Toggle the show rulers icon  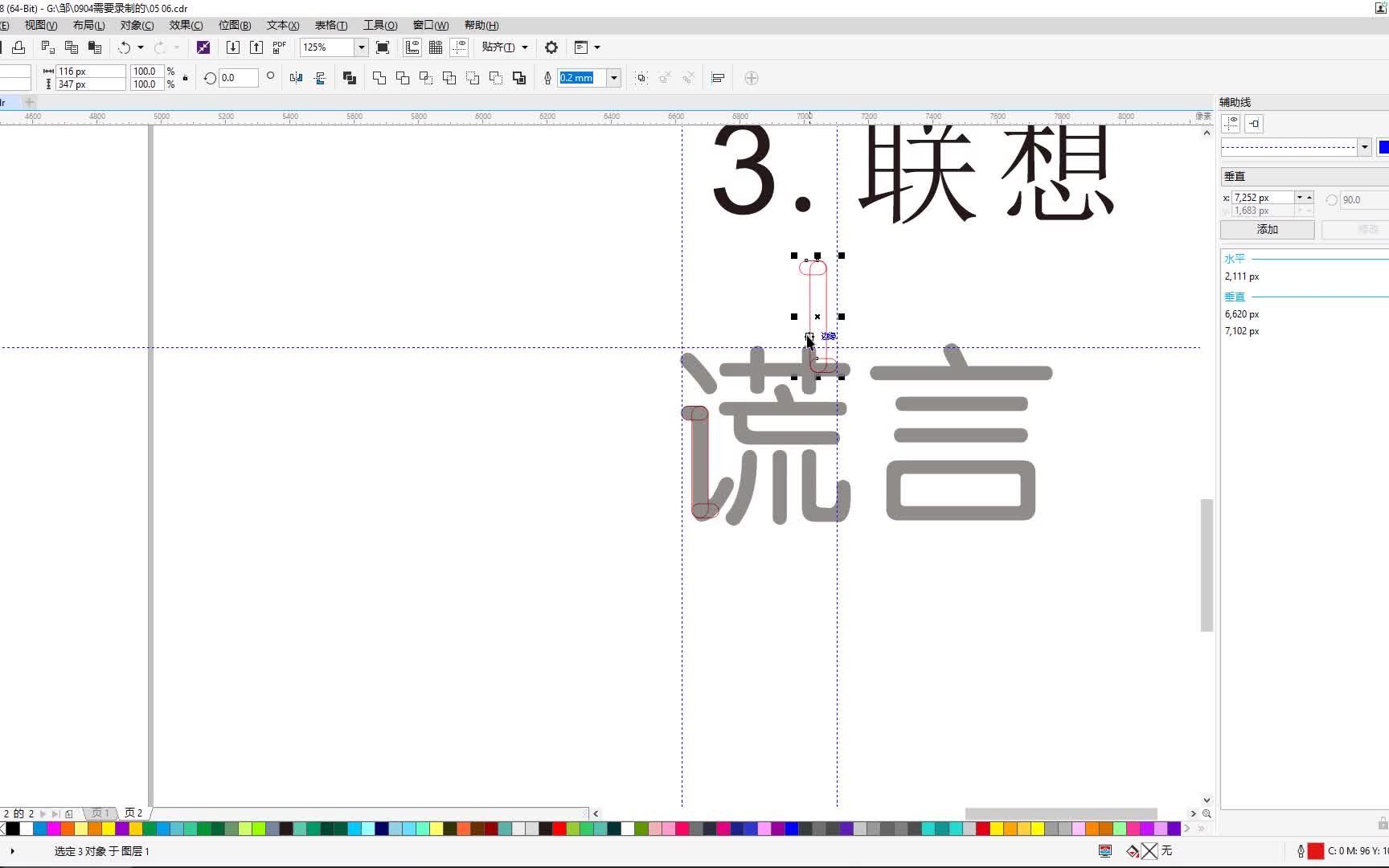click(x=412, y=47)
